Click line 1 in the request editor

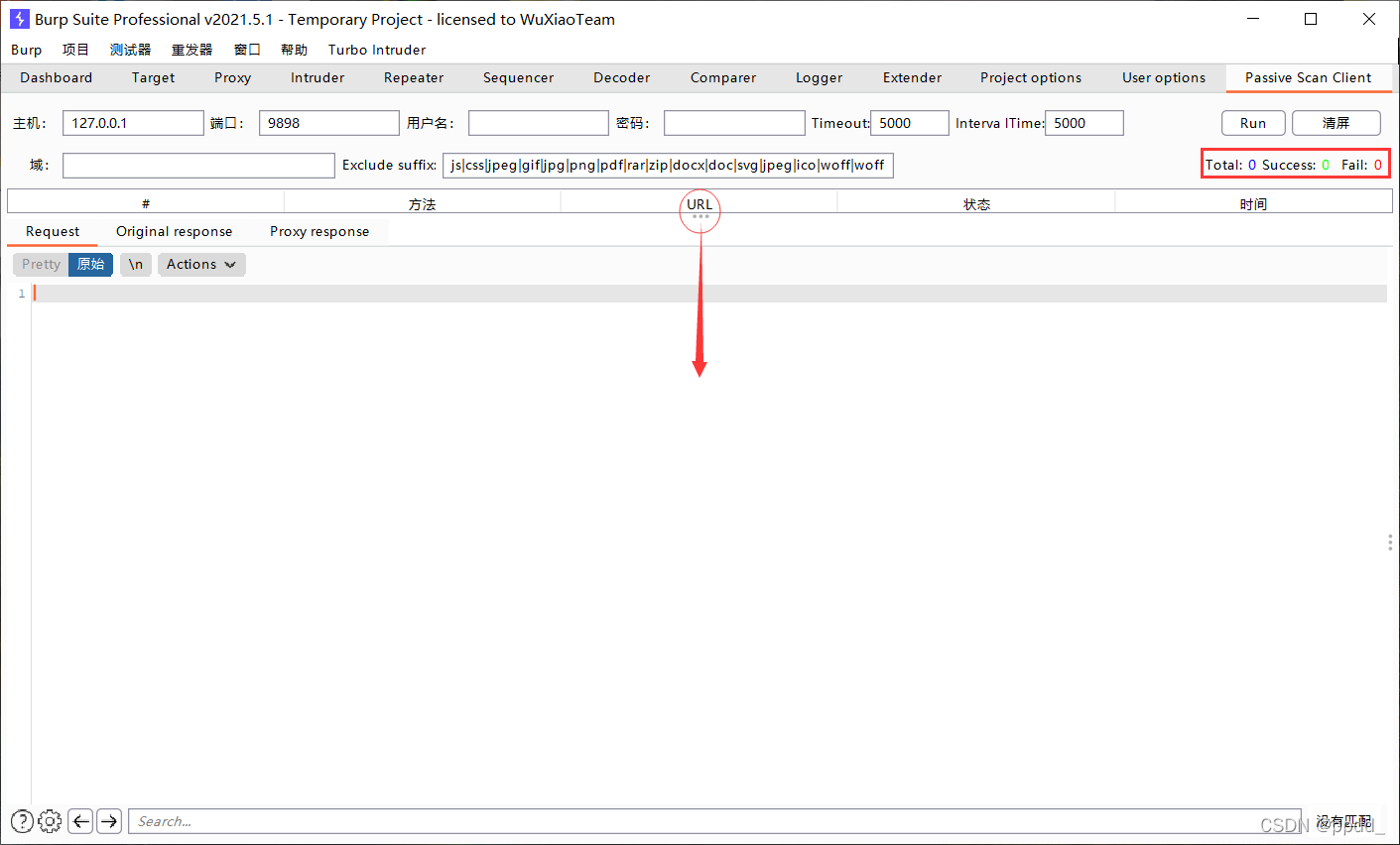coord(709,294)
